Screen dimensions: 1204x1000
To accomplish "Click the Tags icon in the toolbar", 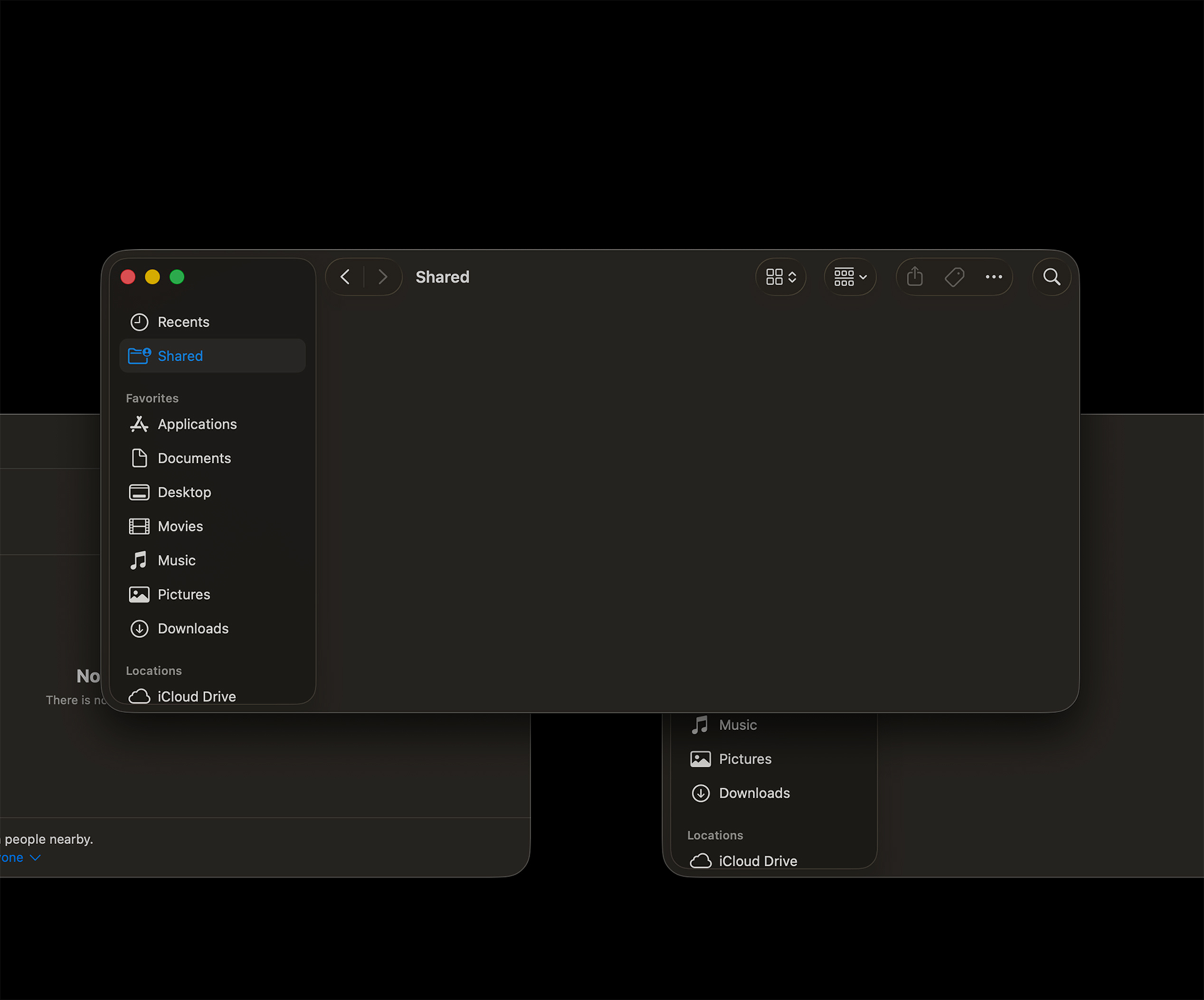I will (955, 277).
